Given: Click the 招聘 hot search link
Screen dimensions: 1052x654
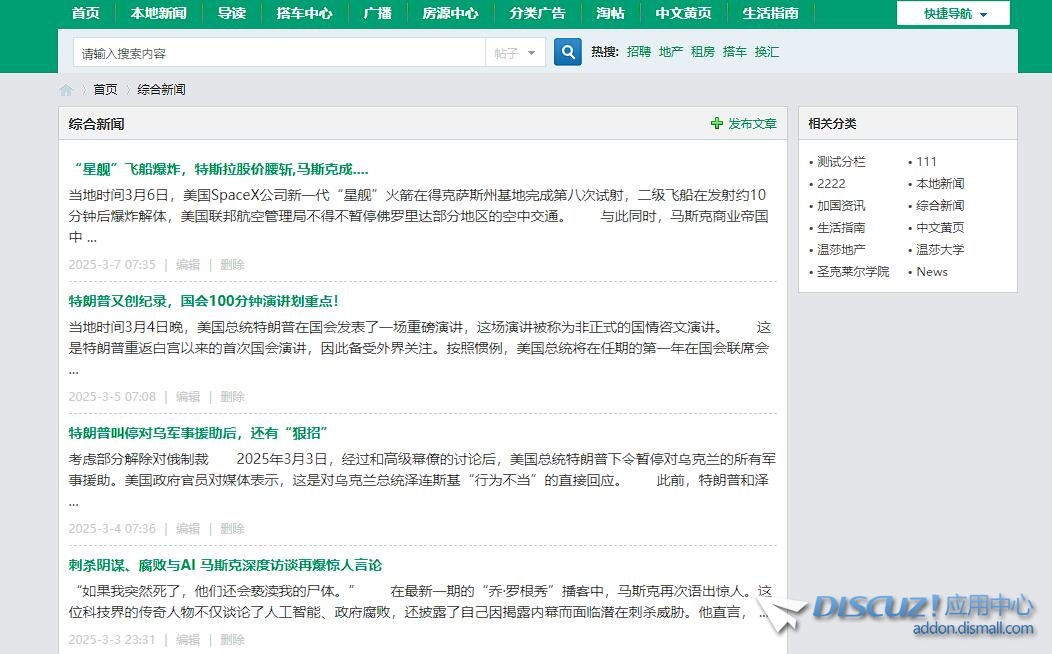Looking at the screenshot, I should pyautogui.click(x=638, y=52).
